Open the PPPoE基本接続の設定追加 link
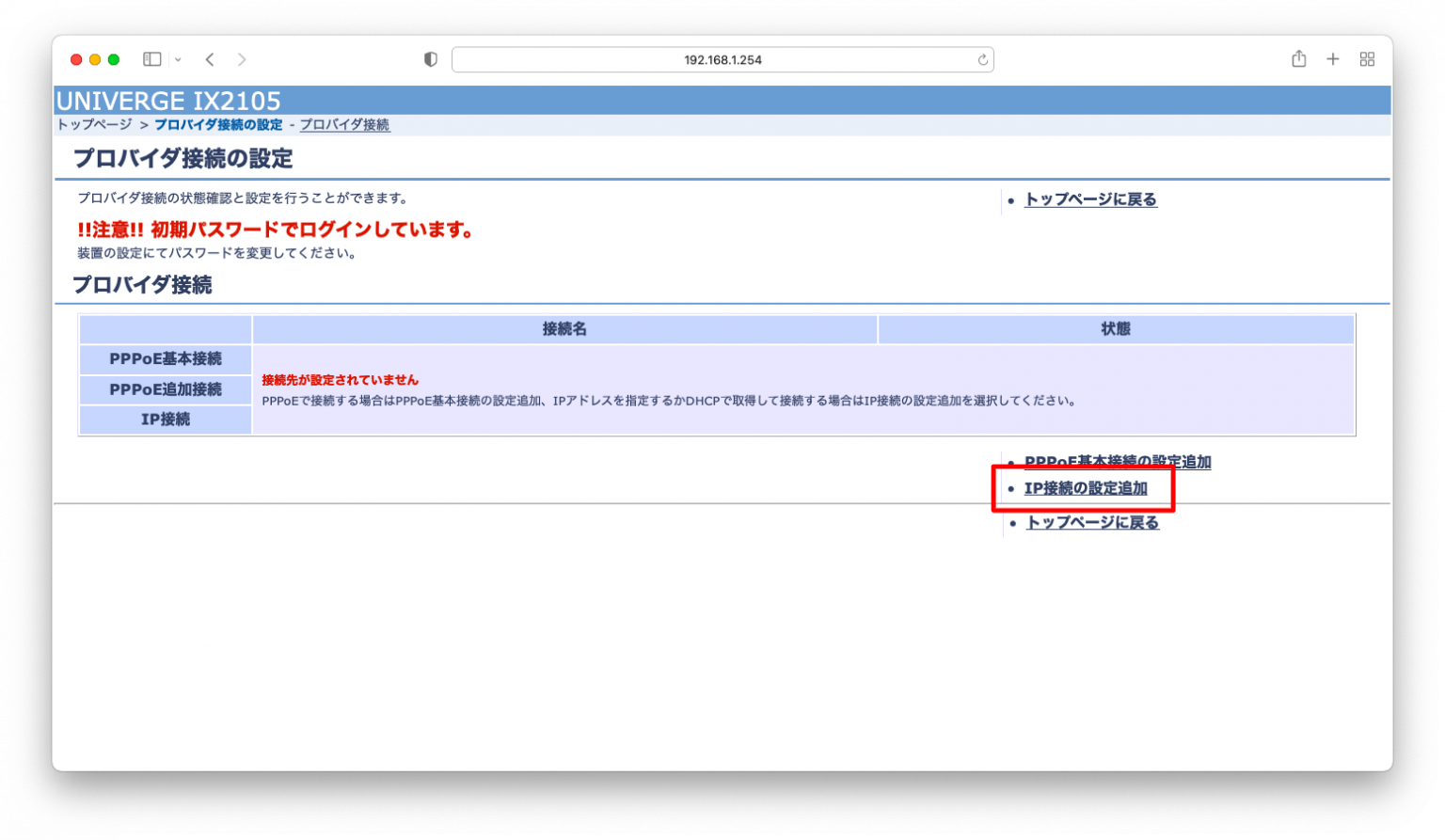The width and height of the screenshot is (1445, 840). [1118, 462]
